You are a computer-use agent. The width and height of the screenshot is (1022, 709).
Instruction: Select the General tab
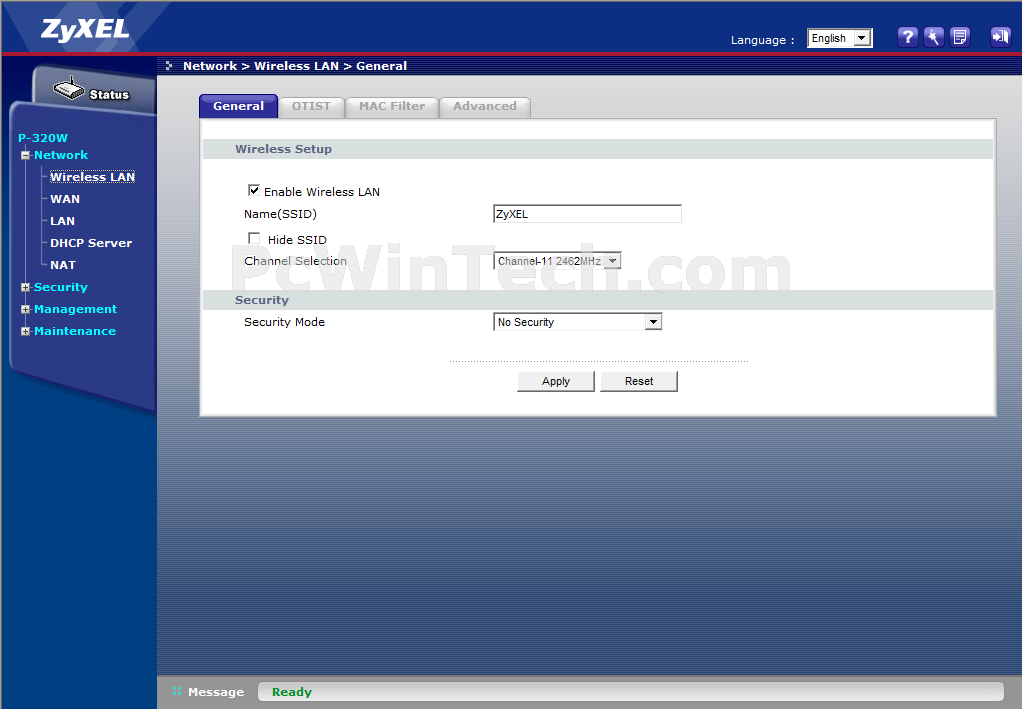pyautogui.click(x=239, y=106)
